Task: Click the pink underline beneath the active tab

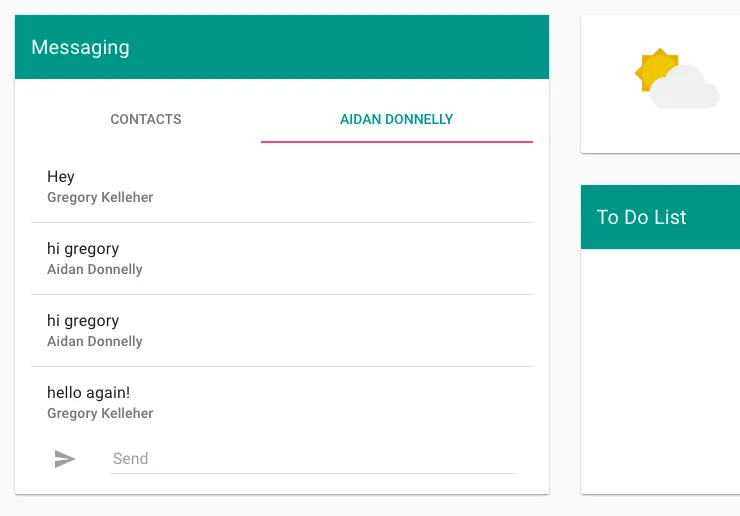Action: coord(396,142)
